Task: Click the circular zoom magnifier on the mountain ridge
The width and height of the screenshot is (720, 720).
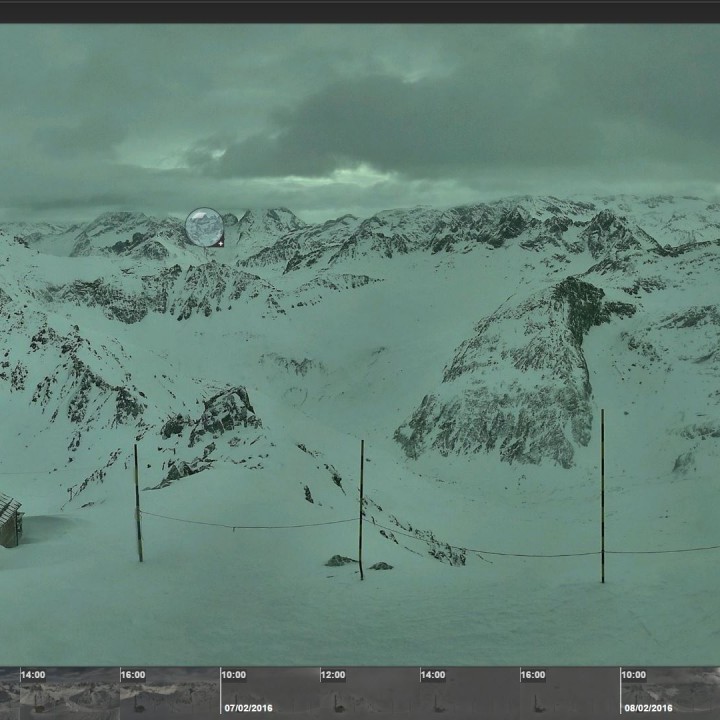Action: 204,227
